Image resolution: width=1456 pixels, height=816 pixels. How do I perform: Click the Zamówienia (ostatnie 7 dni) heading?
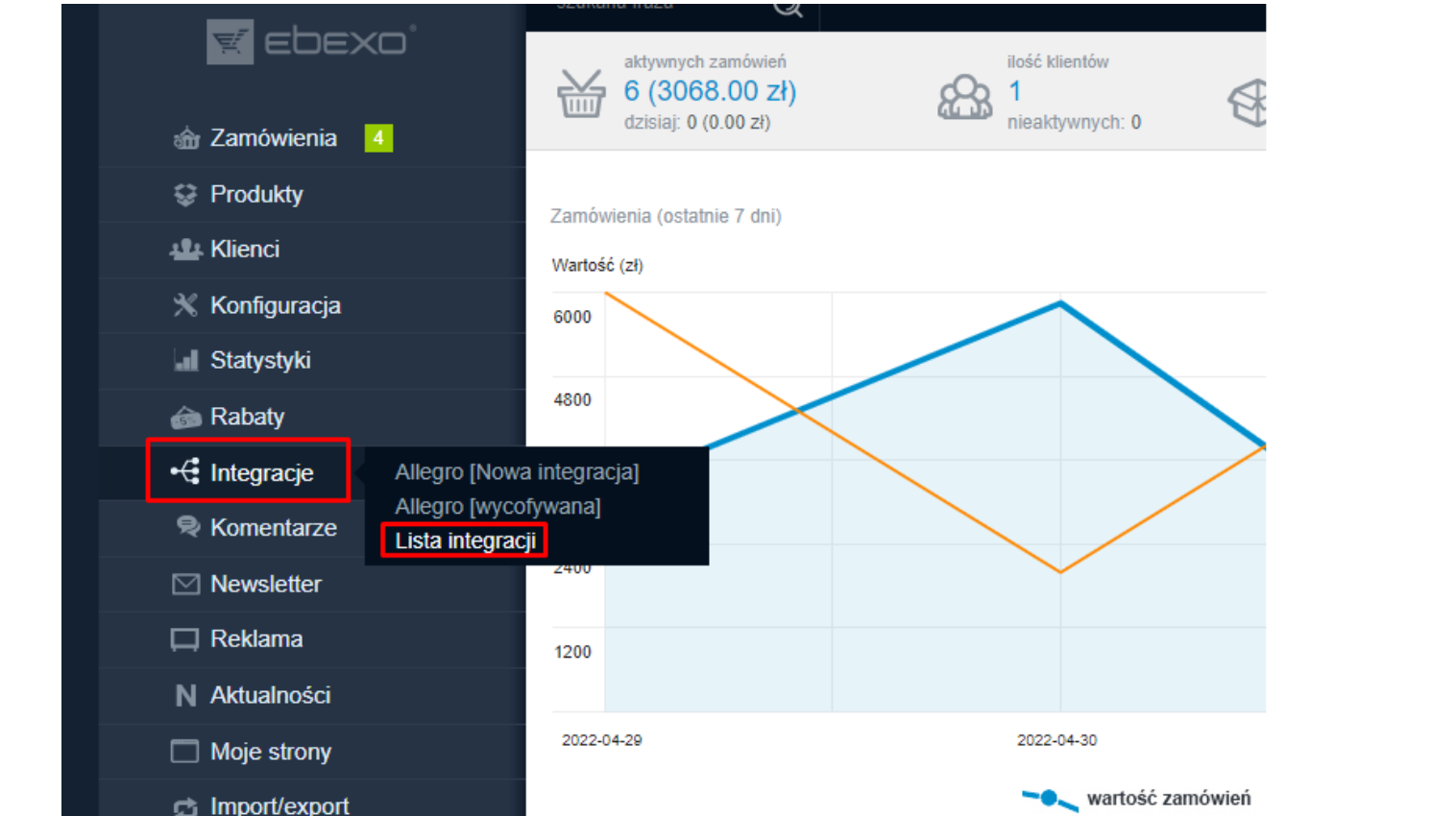[x=666, y=216]
